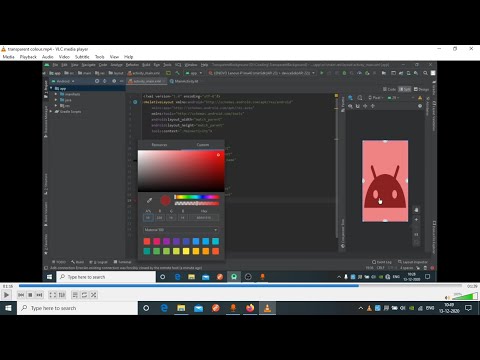This screenshot has width=480, height=360.
Task: Switch editor to Split view
Action: coord(405,89)
